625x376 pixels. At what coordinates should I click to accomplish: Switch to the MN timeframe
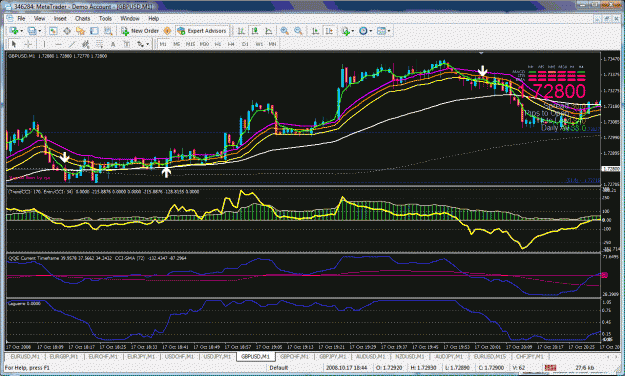point(272,44)
